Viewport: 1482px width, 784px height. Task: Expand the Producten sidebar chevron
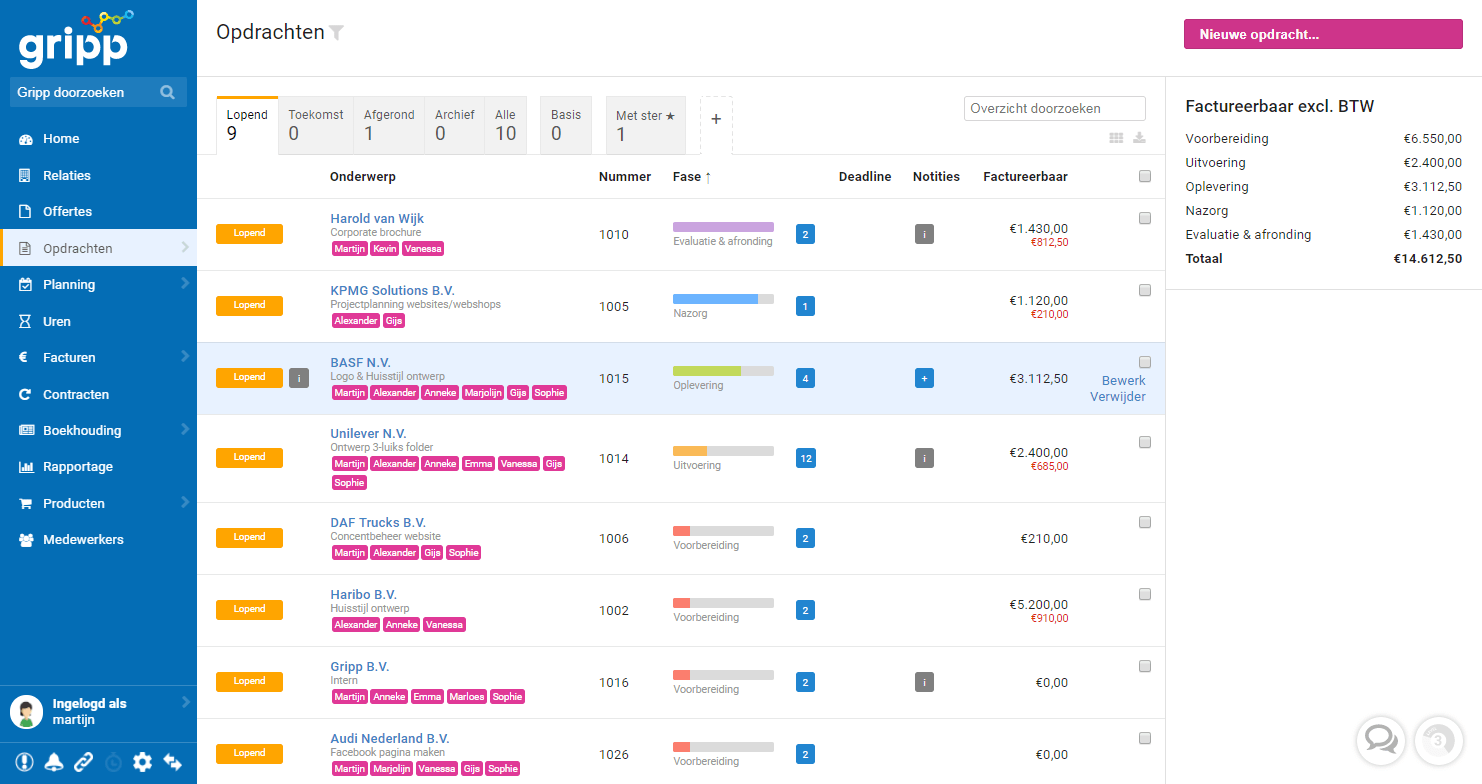point(185,502)
